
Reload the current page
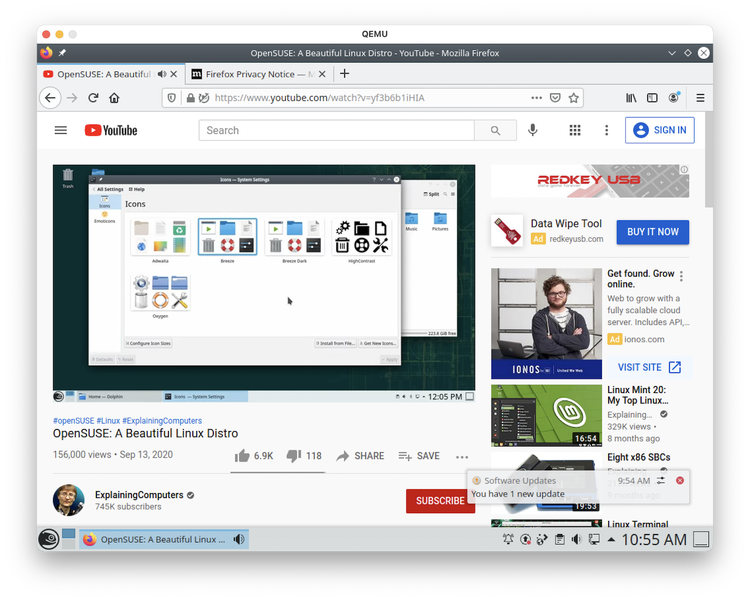click(x=93, y=98)
